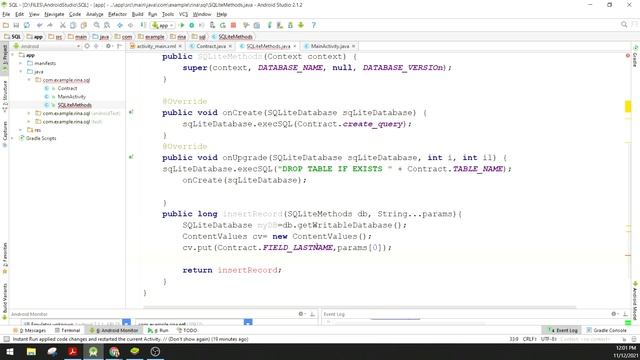This screenshot has width=640, height=360.
Task: Click the Search Everywhere magnifier
Action: (x=624, y=25)
